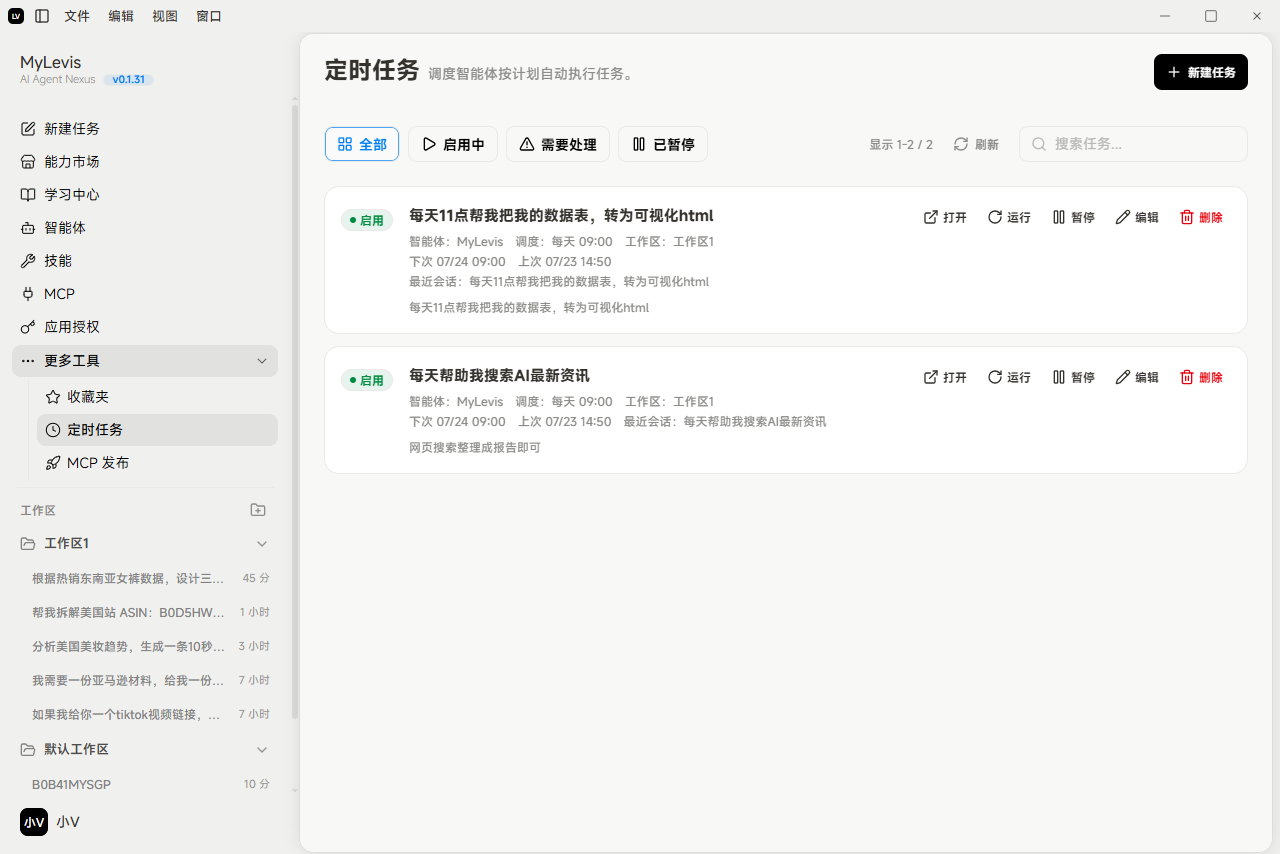Screen dimensions: 1280x854
Task: Focus the 搜索任务 search field
Action: [x=1133, y=144]
